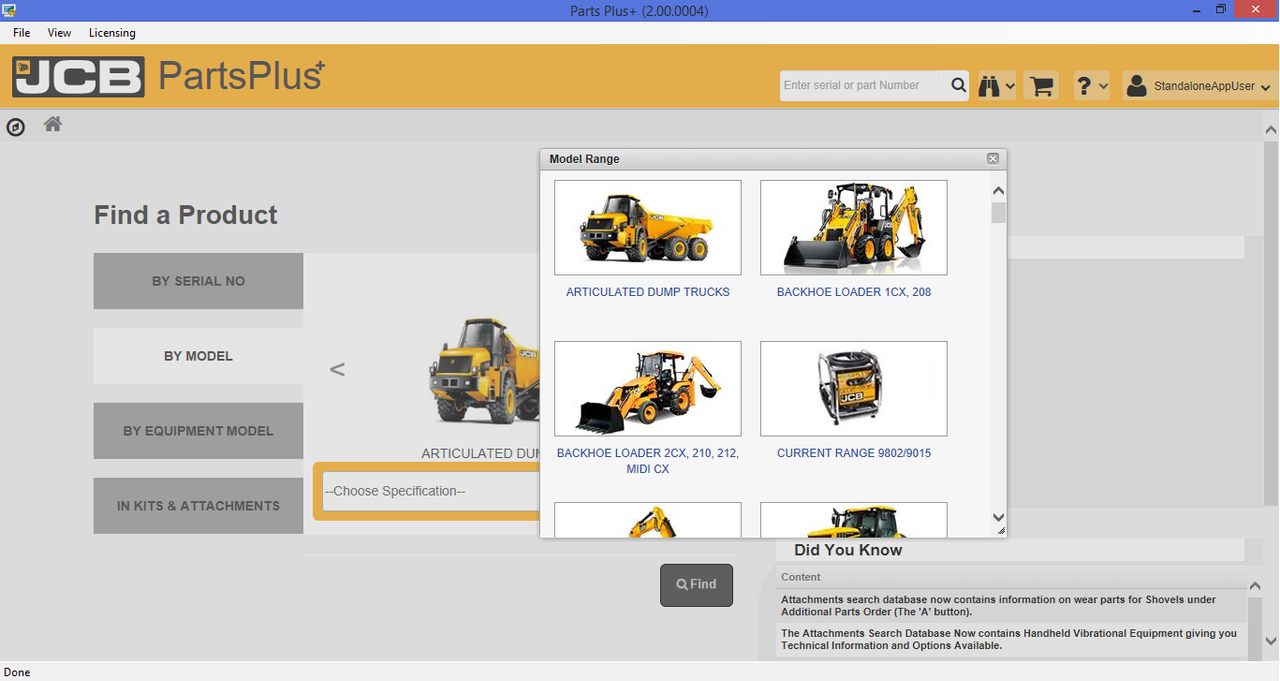Screen dimensions: 1280x681
Task: Click Model Range scrollbar down arrow
Action: click(998, 517)
